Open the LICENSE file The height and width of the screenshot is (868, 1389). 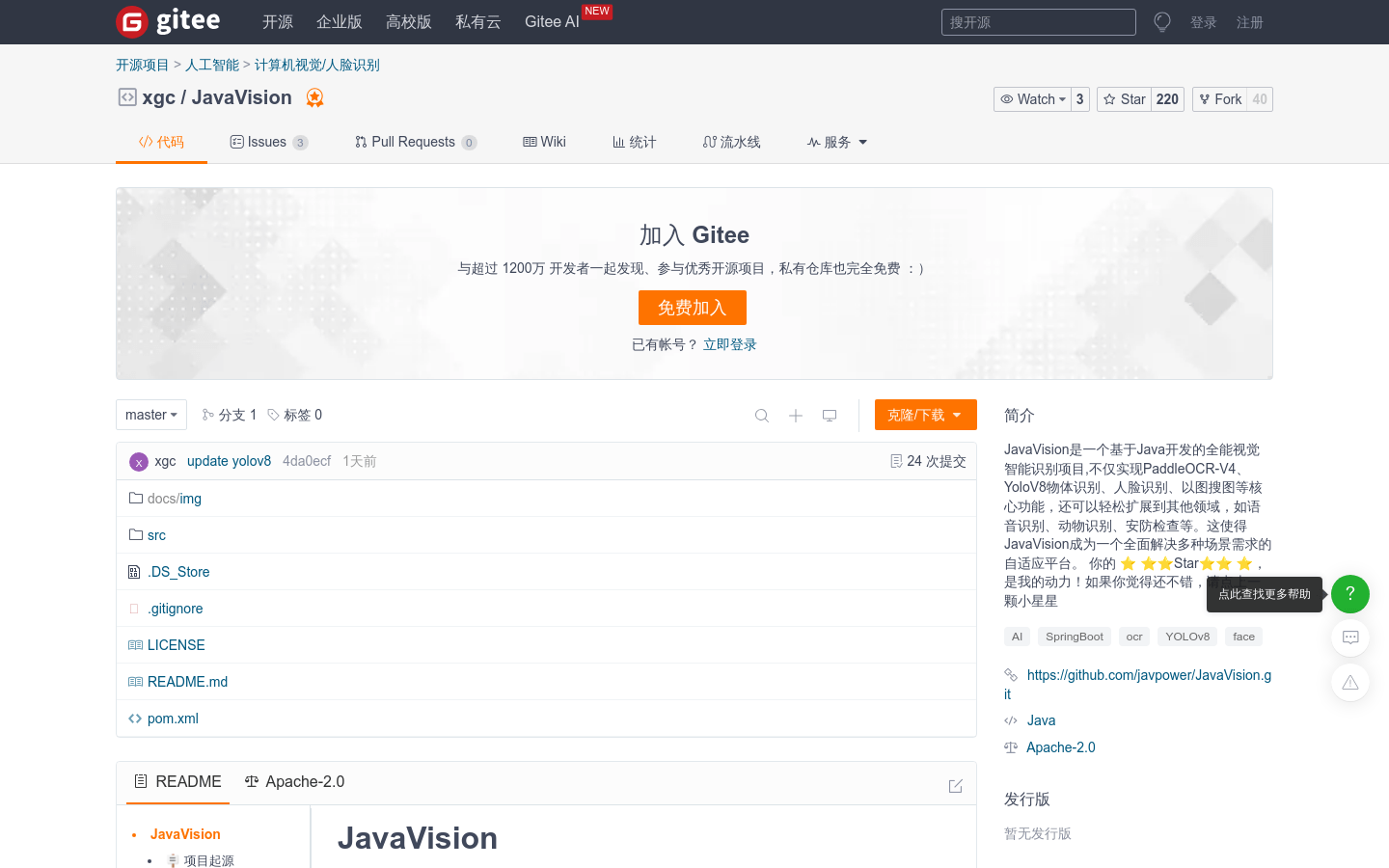[177, 645]
